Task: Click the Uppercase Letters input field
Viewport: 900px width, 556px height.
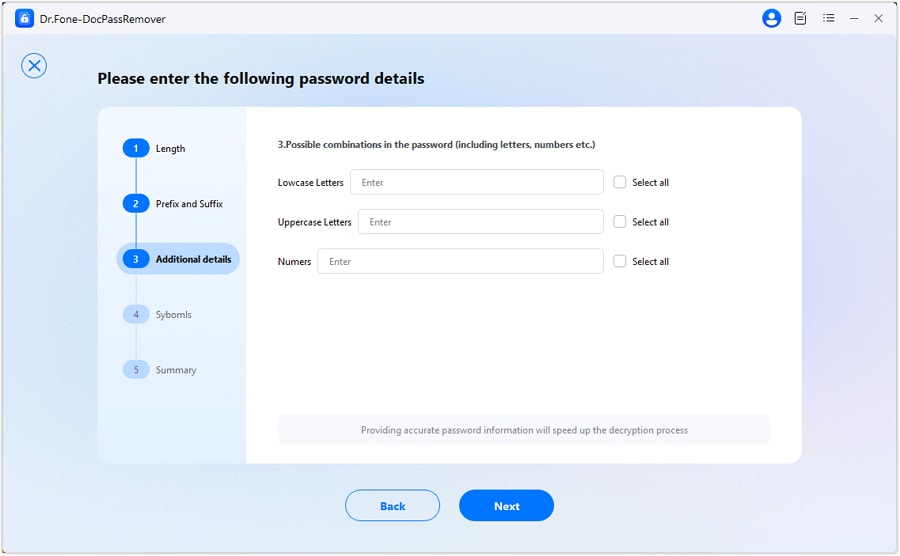Action: click(x=480, y=222)
